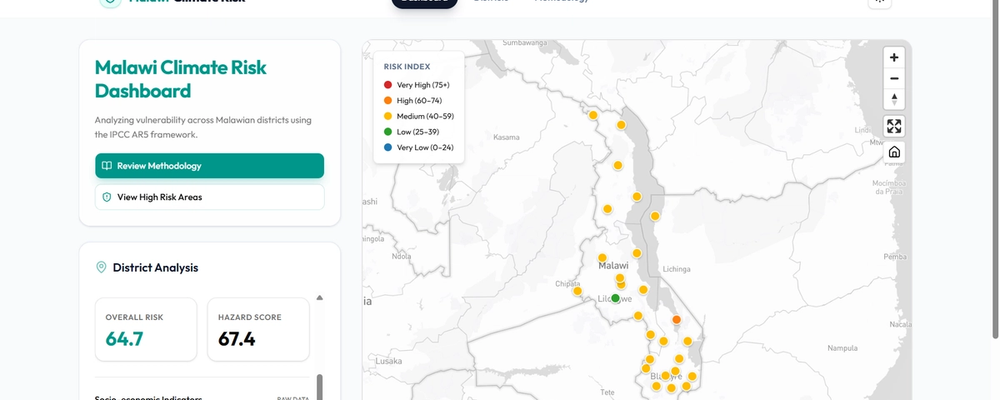Toggle fullscreen map view
The width and height of the screenshot is (1000, 400).
[894, 126]
